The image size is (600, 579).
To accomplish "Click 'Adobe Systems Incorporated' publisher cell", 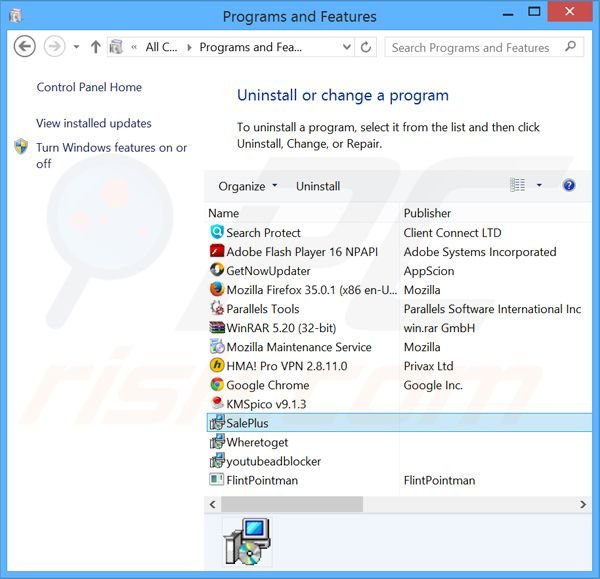I will [x=480, y=252].
